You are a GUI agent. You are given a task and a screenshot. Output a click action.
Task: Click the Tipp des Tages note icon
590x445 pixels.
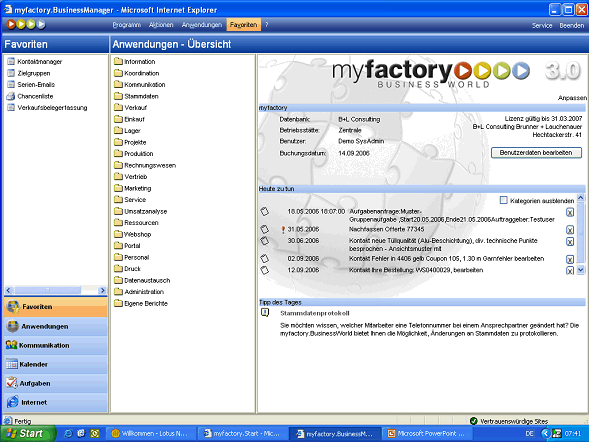[265, 313]
